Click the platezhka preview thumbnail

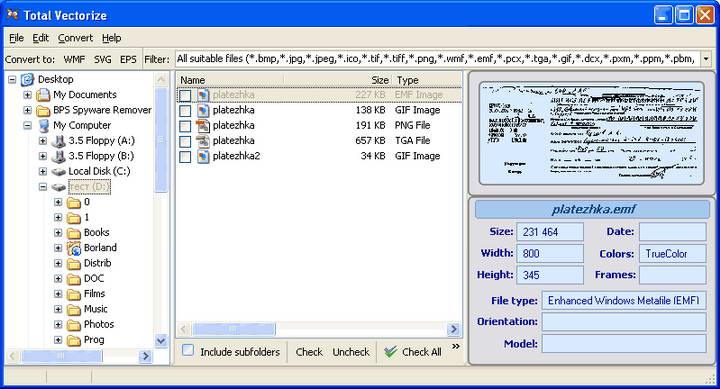point(591,133)
